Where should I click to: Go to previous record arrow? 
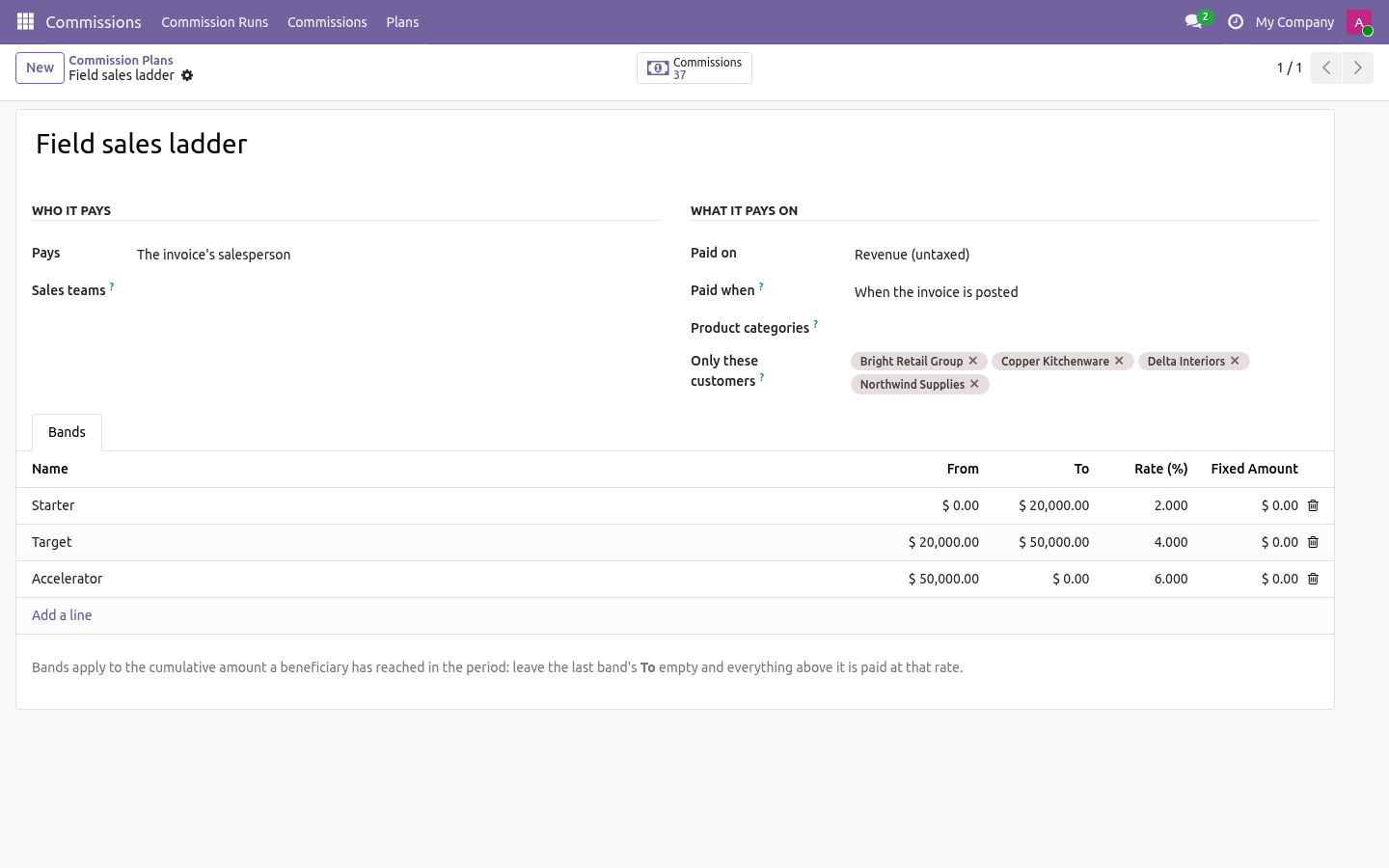pos(1326,68)
